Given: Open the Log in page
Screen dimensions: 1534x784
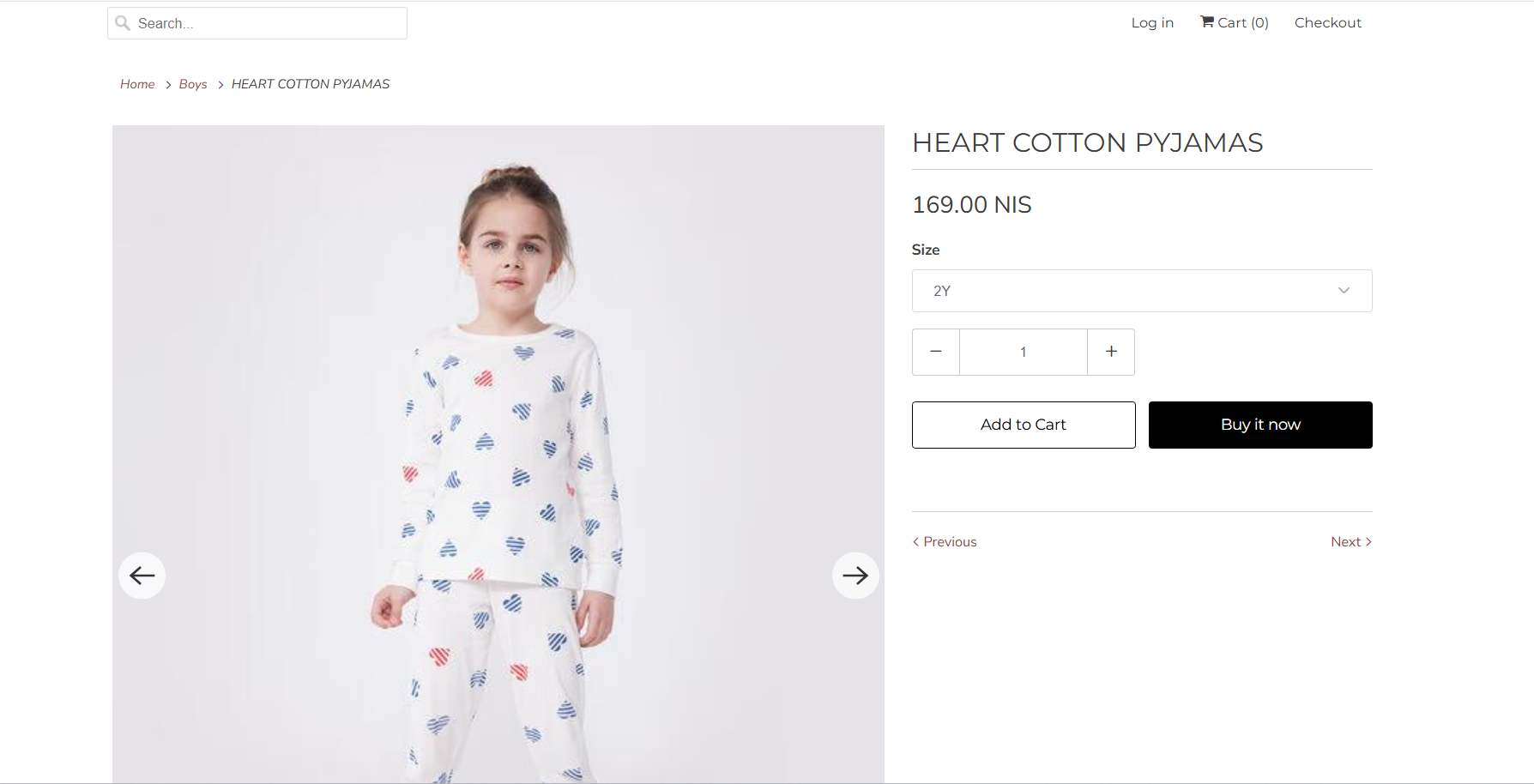Looking at the screenshot, I should (x=1152, y=22).
